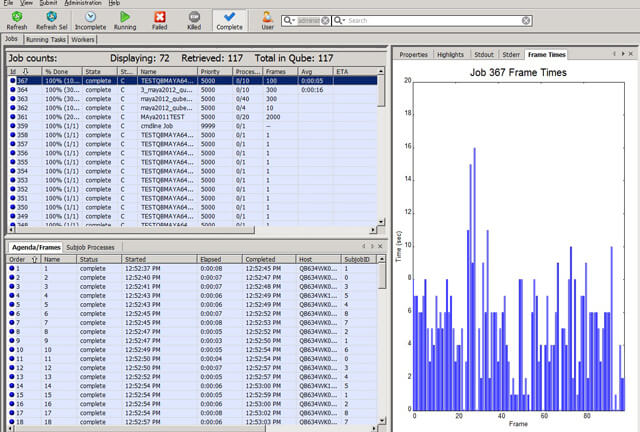Viewport: 640px width, 432px height.
Task: Open the job search options dropdown
Action: pyautogui.click(x=340, y=20)
